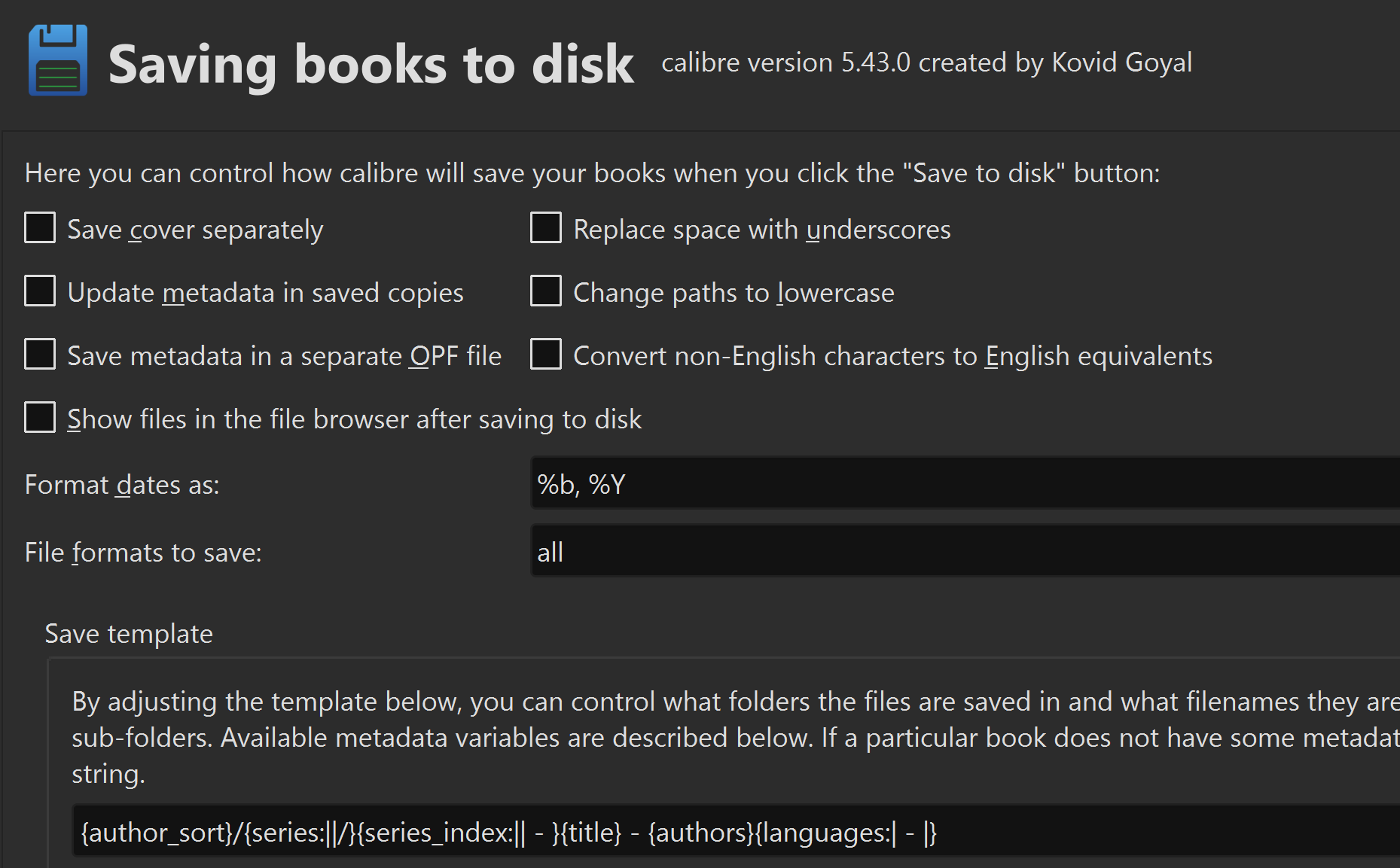Click the blue floppy disk save icon
The width and height of the screenshot is (1400, 868).
tap(58, 60)
